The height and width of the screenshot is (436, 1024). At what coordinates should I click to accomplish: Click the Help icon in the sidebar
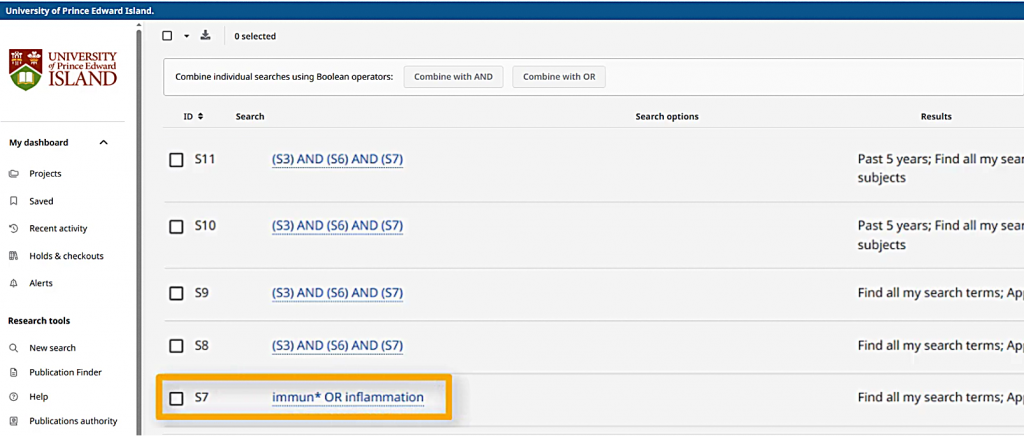[x=14, y=397]
